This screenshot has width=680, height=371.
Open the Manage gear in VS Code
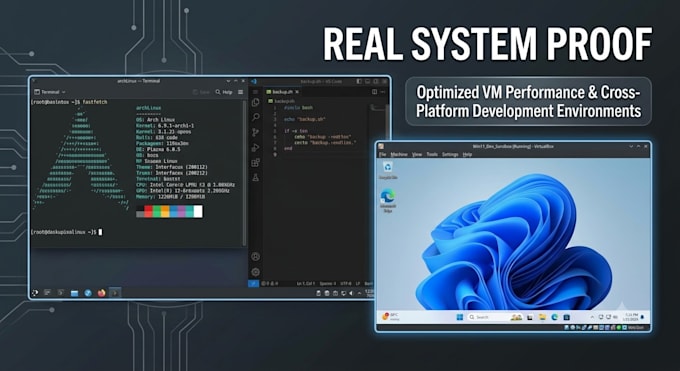pos(255,272)
